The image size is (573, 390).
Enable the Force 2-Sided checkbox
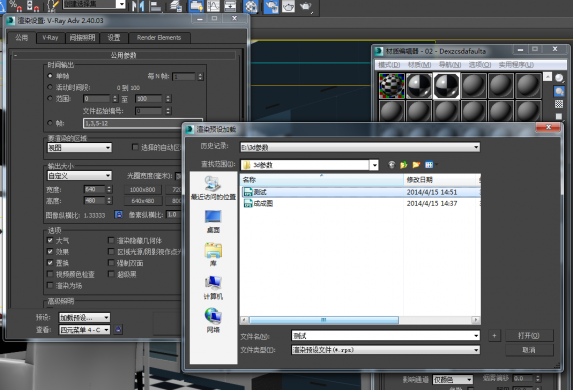tap(111, 262)
